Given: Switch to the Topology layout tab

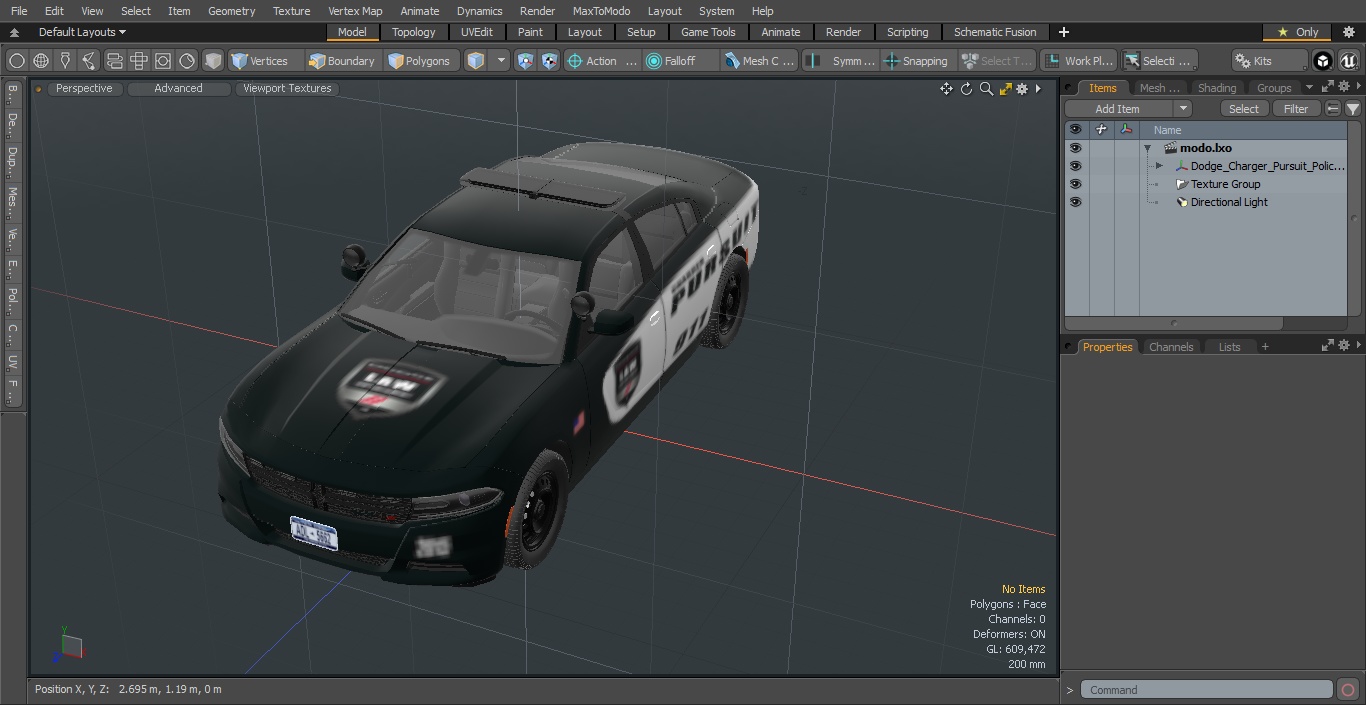Looking at the screenshot, I should coord(414,32).
